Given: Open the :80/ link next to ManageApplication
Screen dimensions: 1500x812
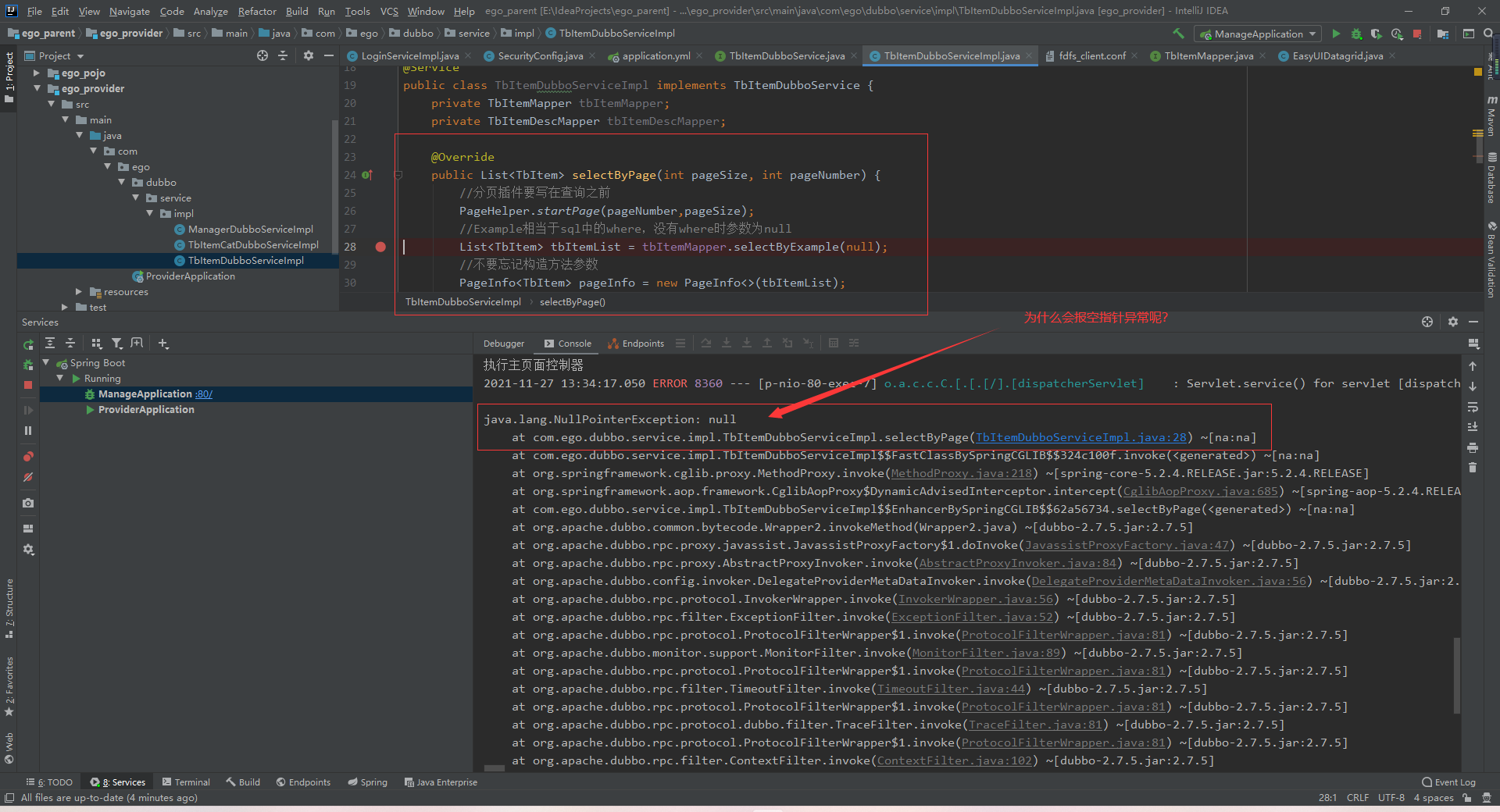Looking at the screenshot, I should point(204,394).
